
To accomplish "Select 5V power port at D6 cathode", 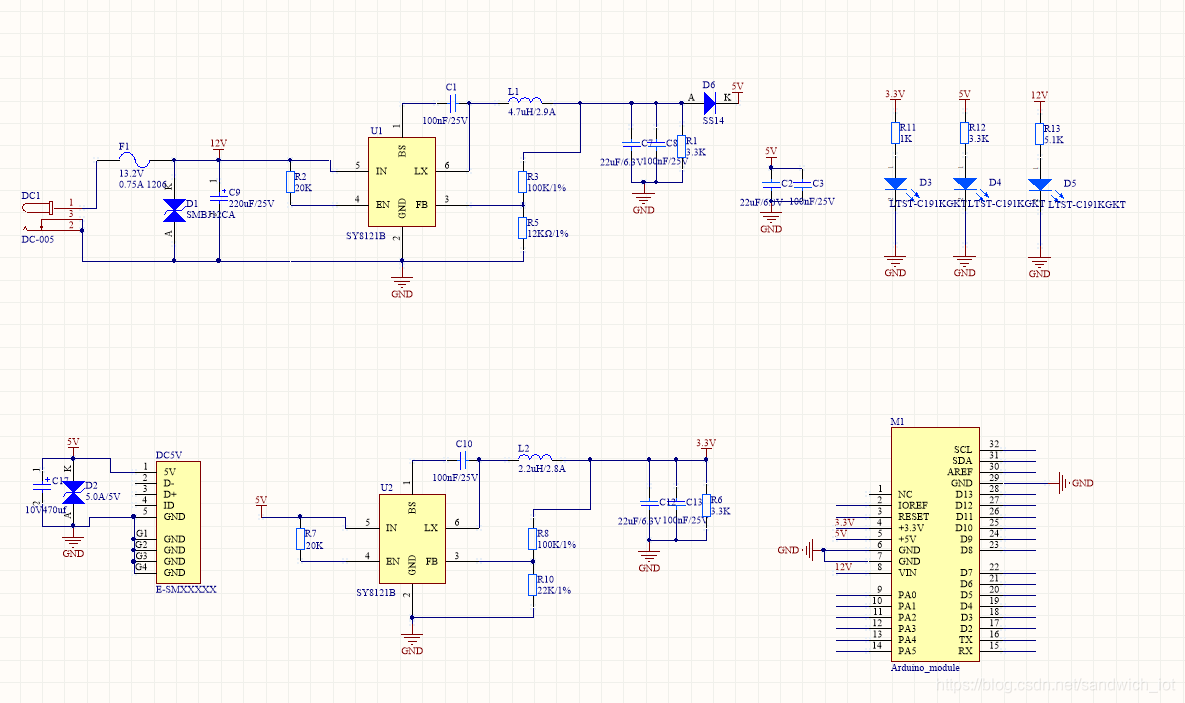I will pos(738,90).
